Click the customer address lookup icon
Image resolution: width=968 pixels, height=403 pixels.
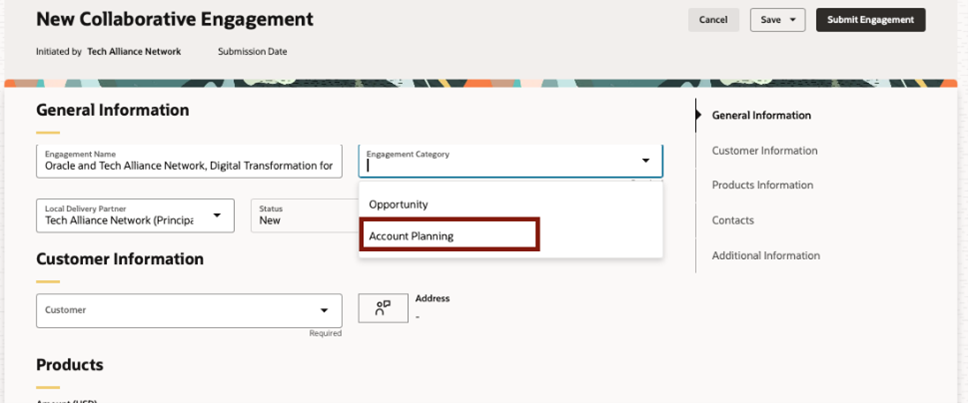tap(383, 309)
